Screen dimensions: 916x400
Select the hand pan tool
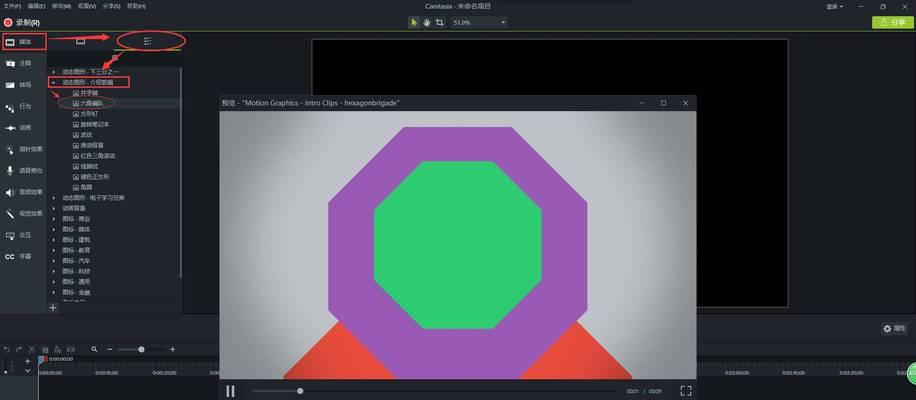tap(427, 22)
